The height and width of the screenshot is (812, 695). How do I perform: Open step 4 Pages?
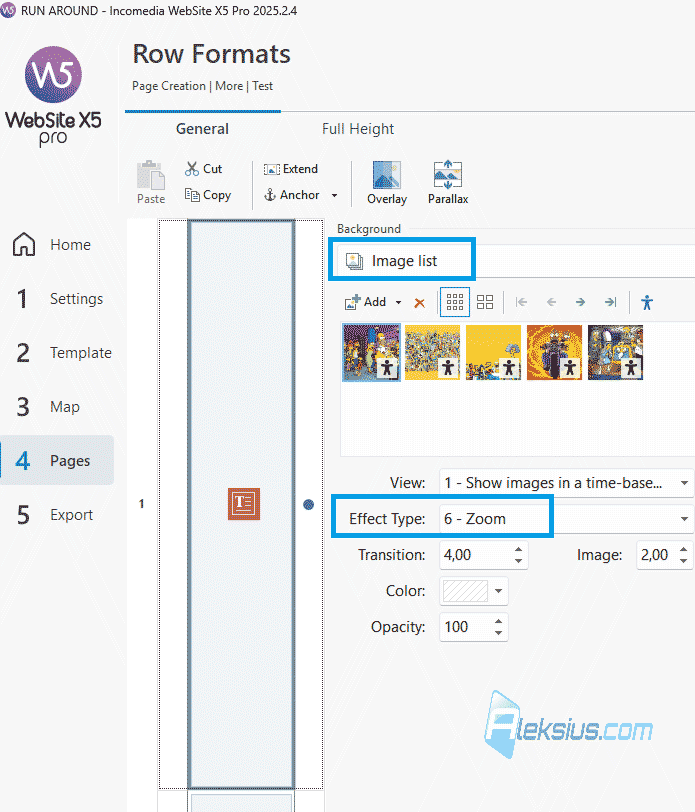point(57,460)
